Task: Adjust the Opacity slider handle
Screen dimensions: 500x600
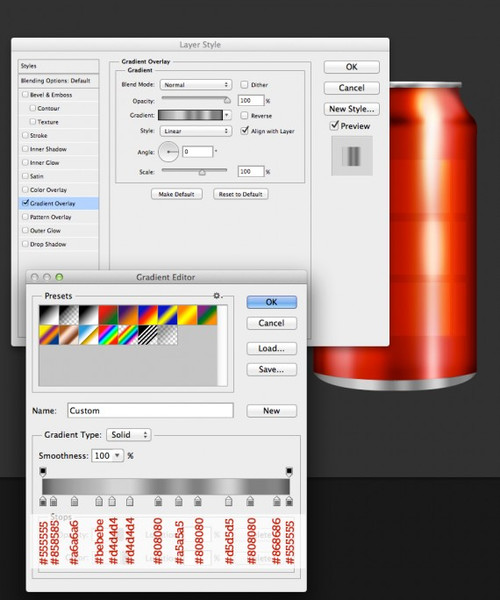Action: click(x=227, y=100)
